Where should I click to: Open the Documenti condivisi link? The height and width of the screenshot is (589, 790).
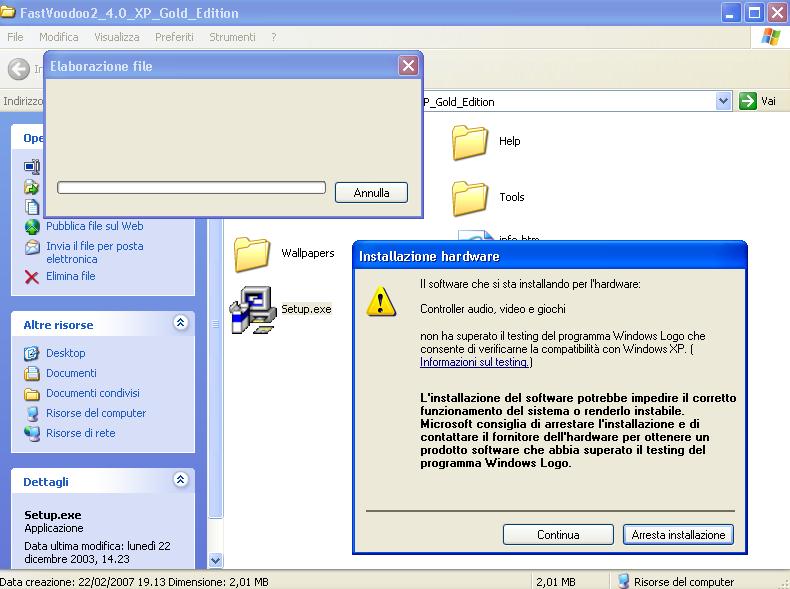(x=93, y=393)
